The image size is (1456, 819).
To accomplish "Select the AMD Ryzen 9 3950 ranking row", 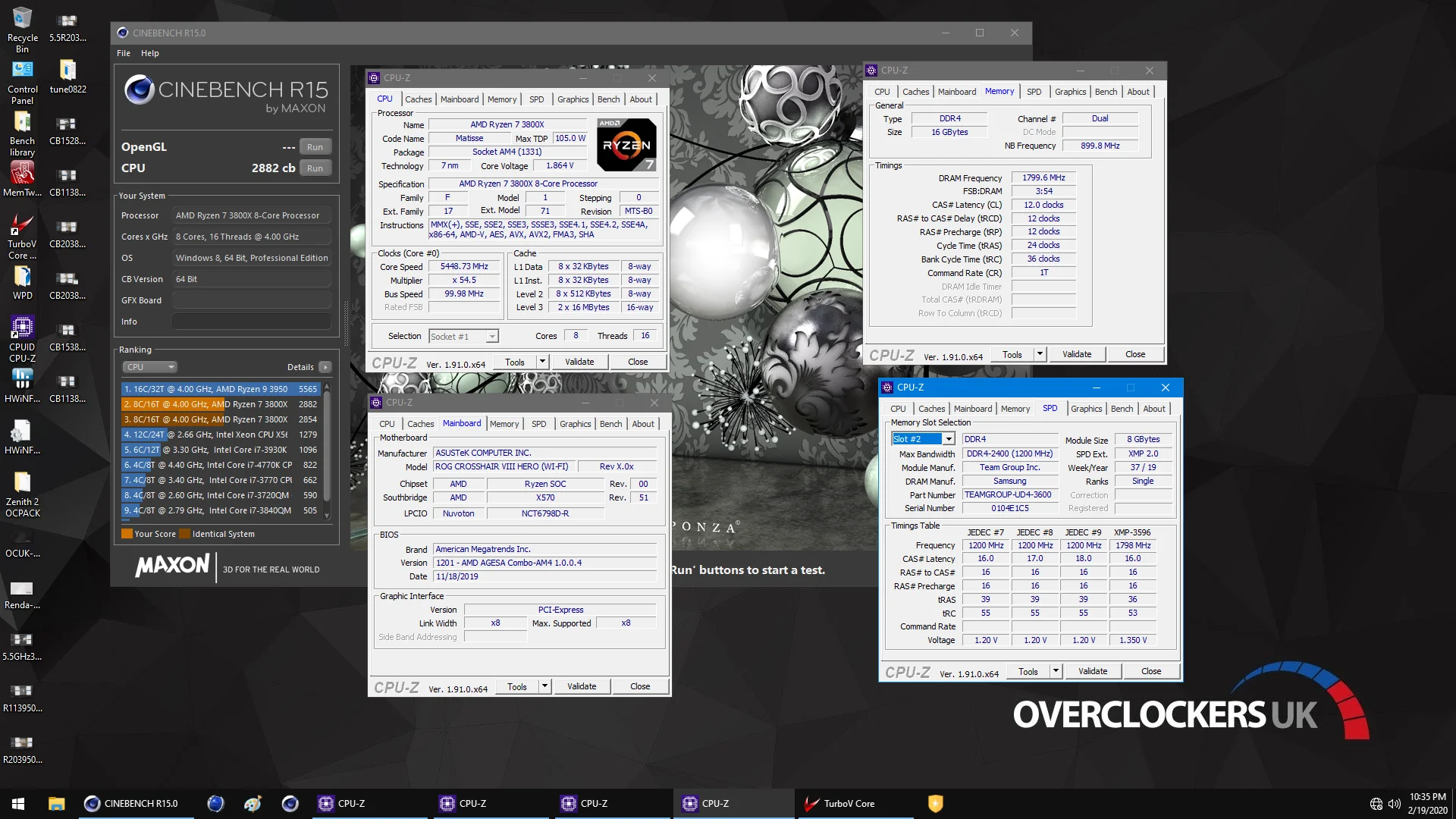I will [x=221, y=389].
